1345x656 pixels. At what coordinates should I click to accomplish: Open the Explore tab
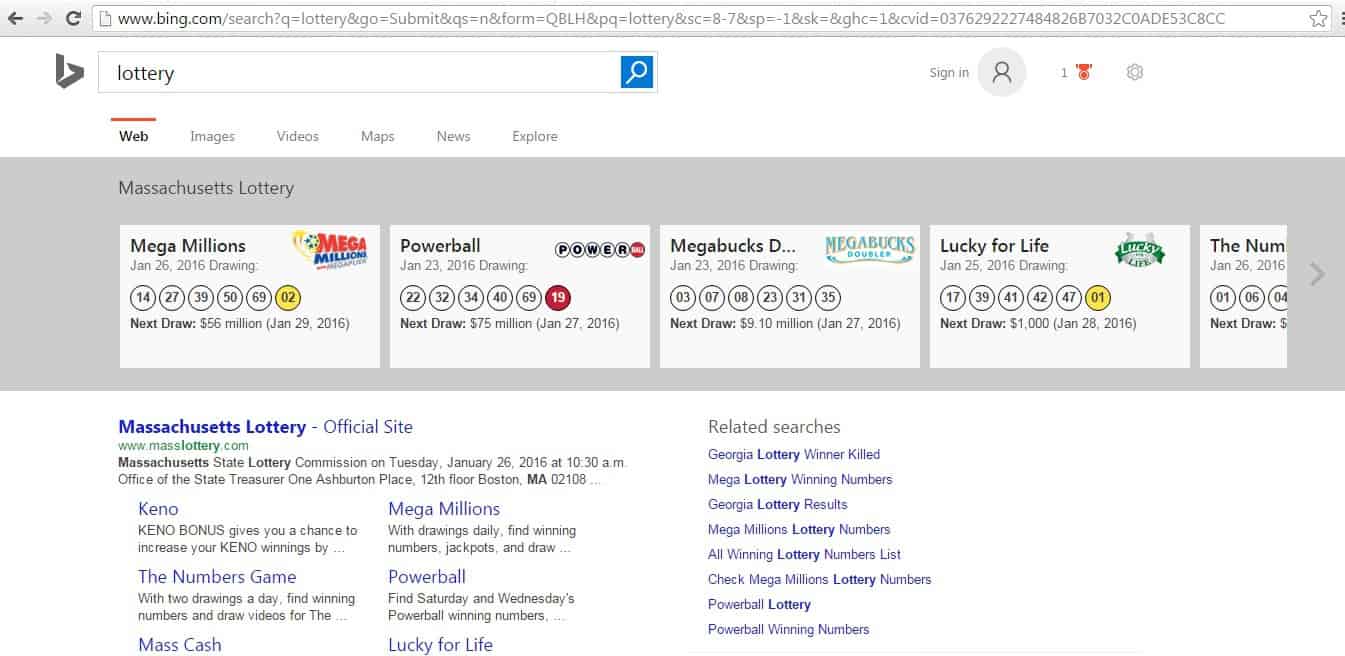tap(535, 136)
